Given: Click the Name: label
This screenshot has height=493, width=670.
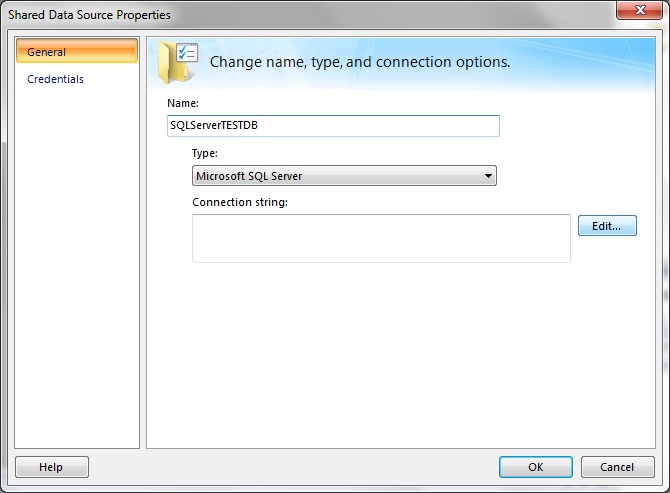Looking at the screenshot, I should coord(183,103).
